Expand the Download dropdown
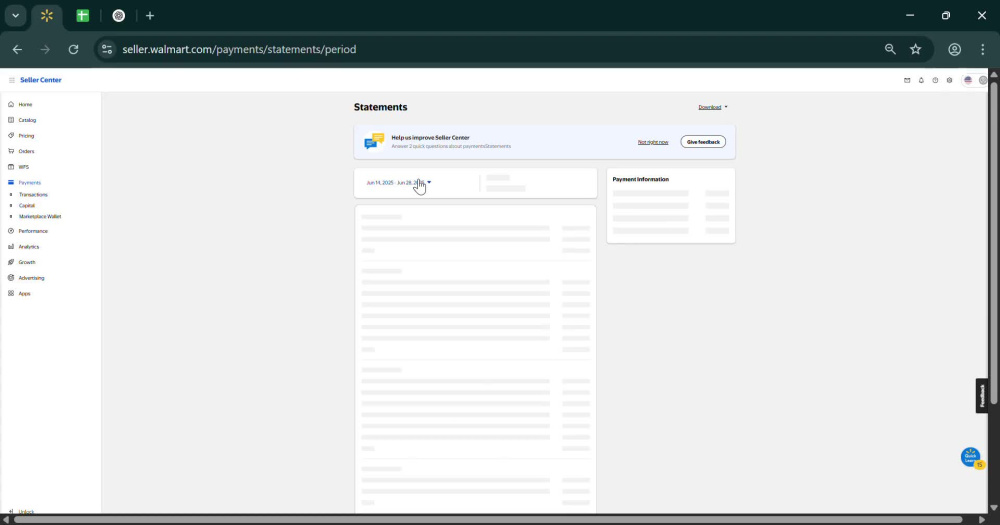Screen dimensions: 1000x525 [x=713, y=107]
